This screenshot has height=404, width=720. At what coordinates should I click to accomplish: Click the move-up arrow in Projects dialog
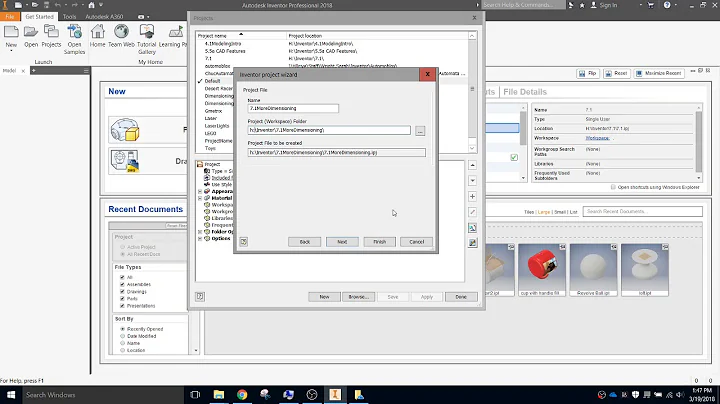pyautogui.click(x=472, y=165)
